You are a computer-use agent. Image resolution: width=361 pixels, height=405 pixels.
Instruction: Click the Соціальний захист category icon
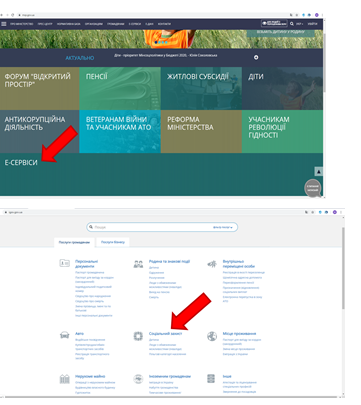(138, 336)
